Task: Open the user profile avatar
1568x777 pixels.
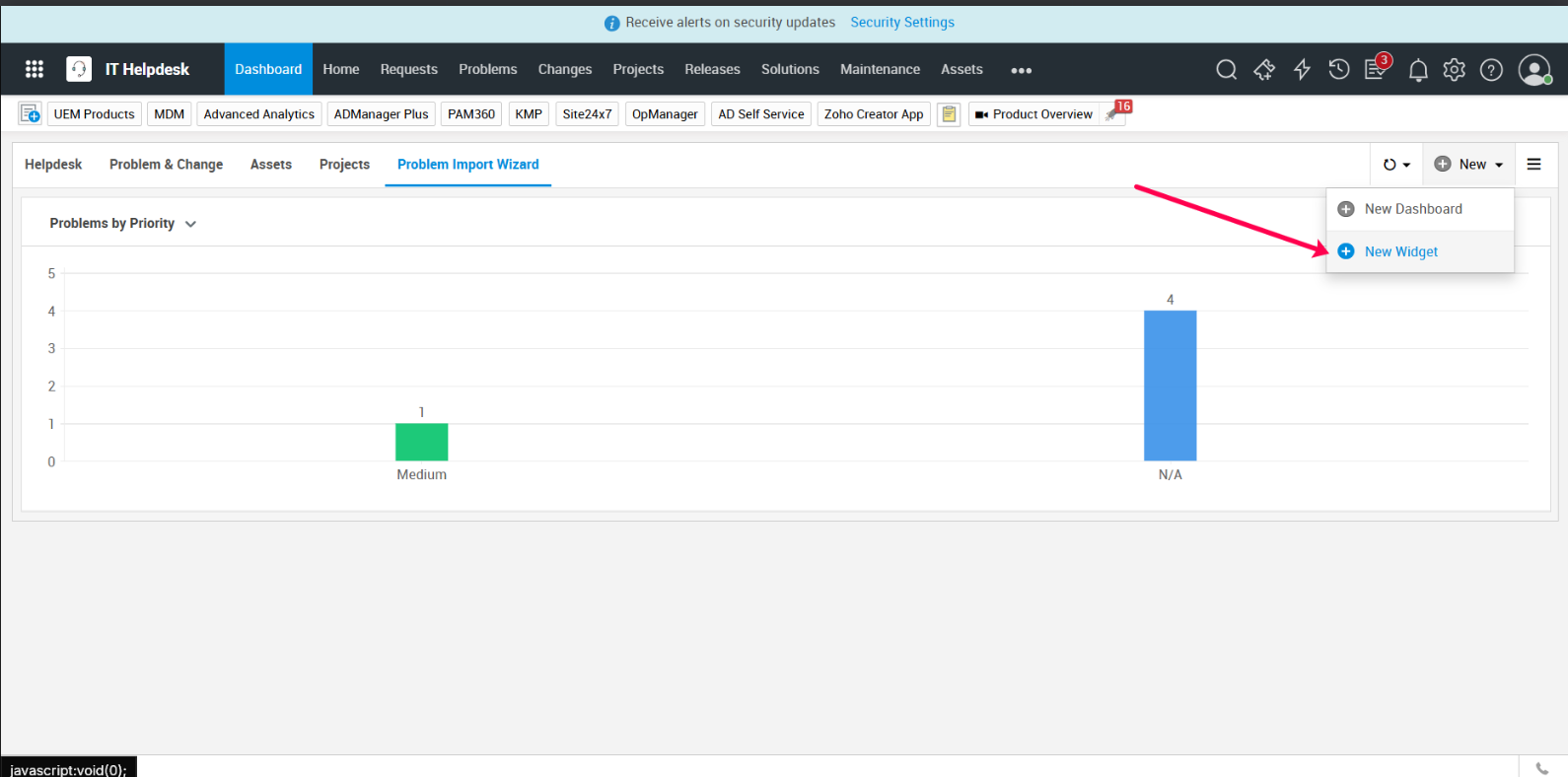Action: pos(1533,70)
